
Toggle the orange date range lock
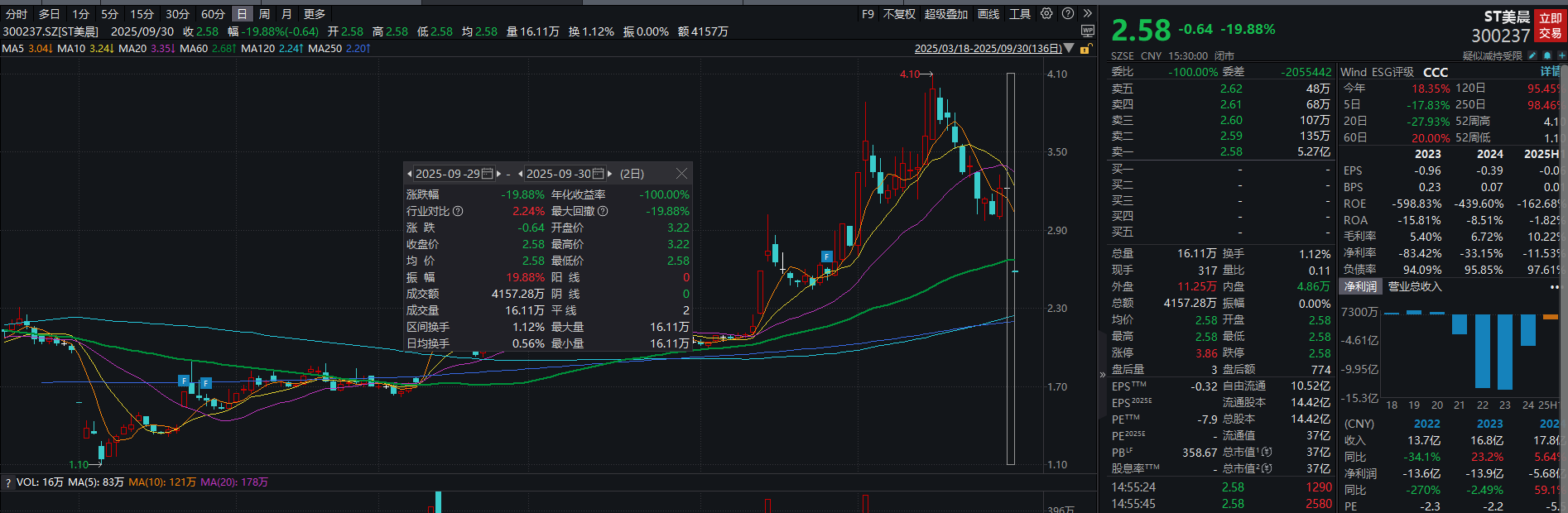click(1084, 49)
